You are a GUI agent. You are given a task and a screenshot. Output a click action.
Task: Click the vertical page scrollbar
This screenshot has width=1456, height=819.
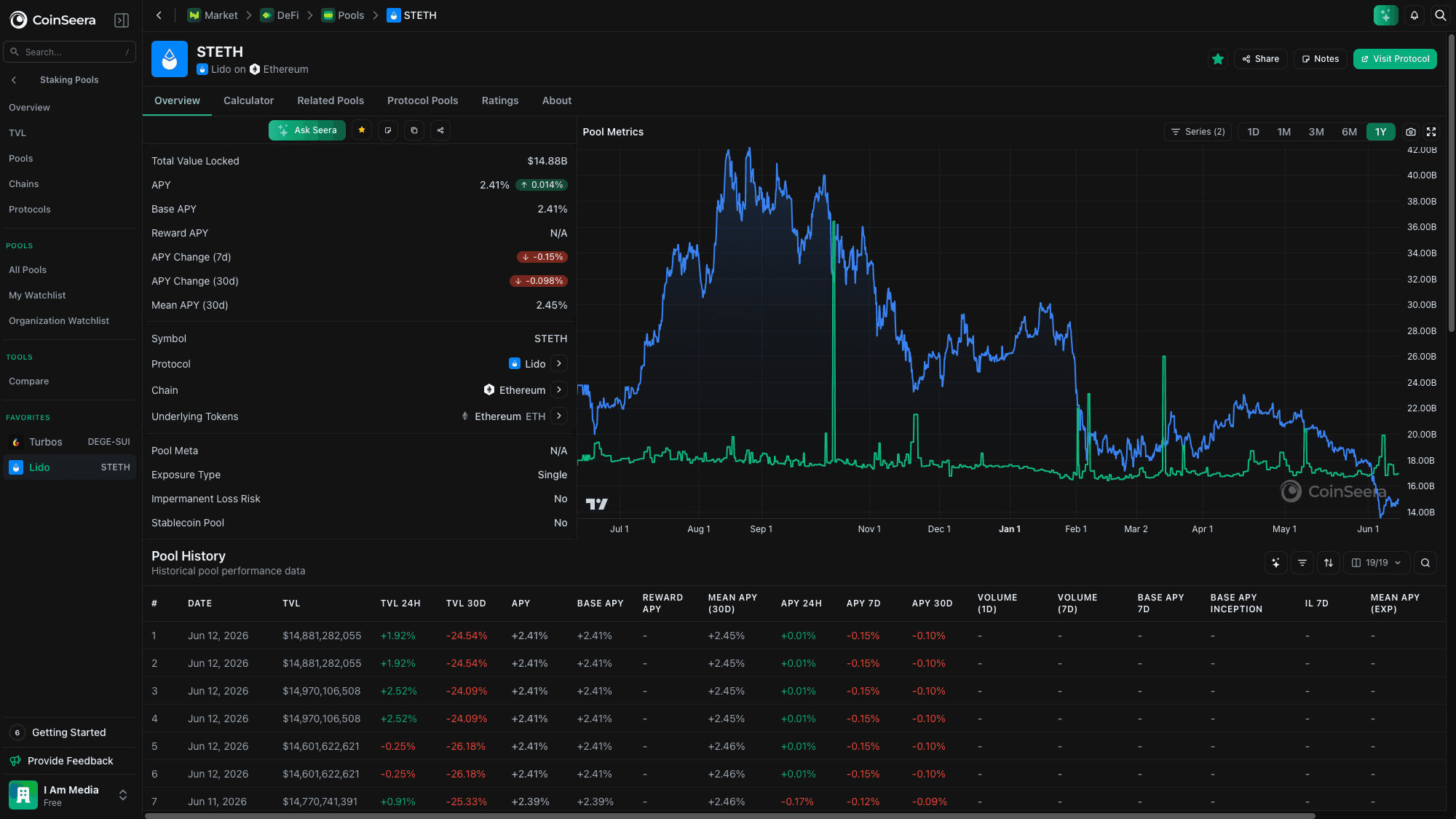(x=1451, y=182)
